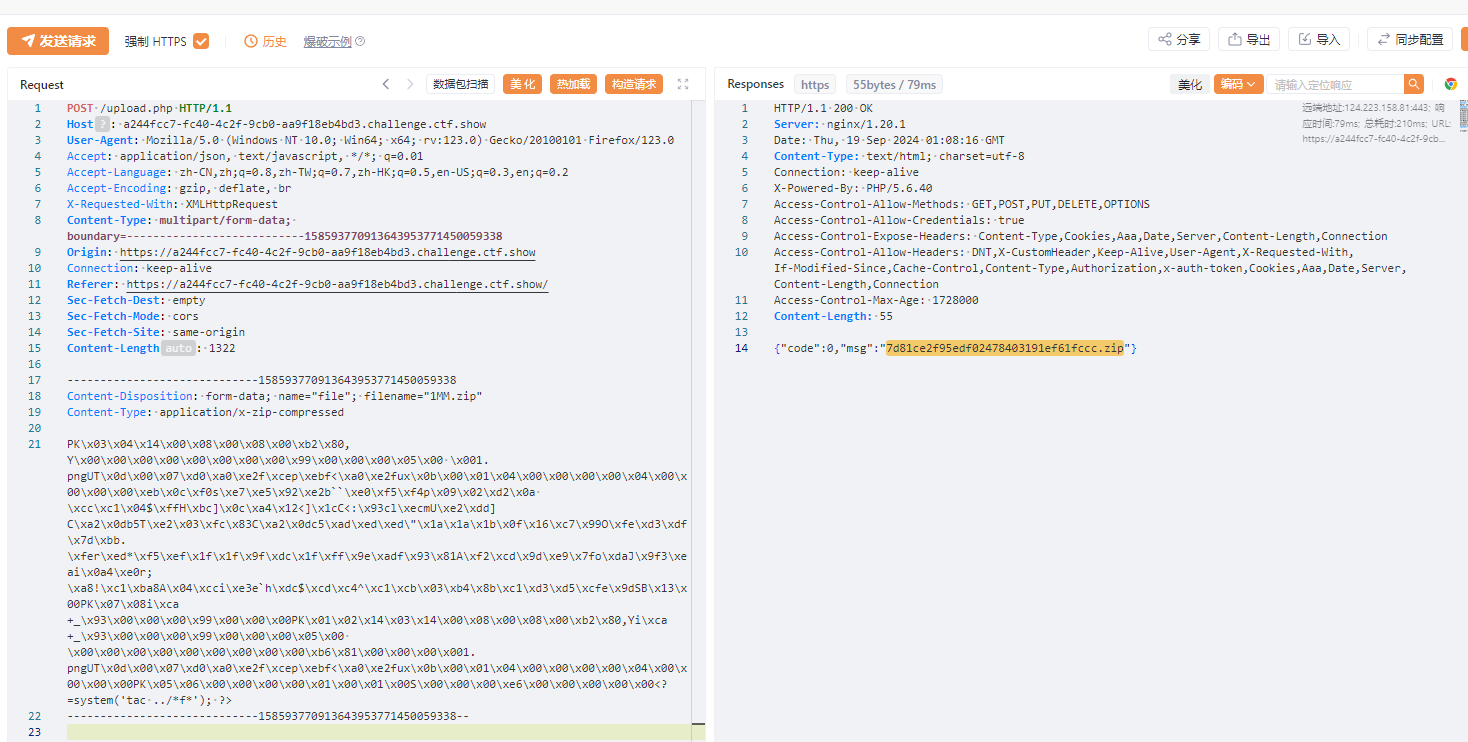
Task: Click the 构造请求 build request button
Action: click(634, 84)
